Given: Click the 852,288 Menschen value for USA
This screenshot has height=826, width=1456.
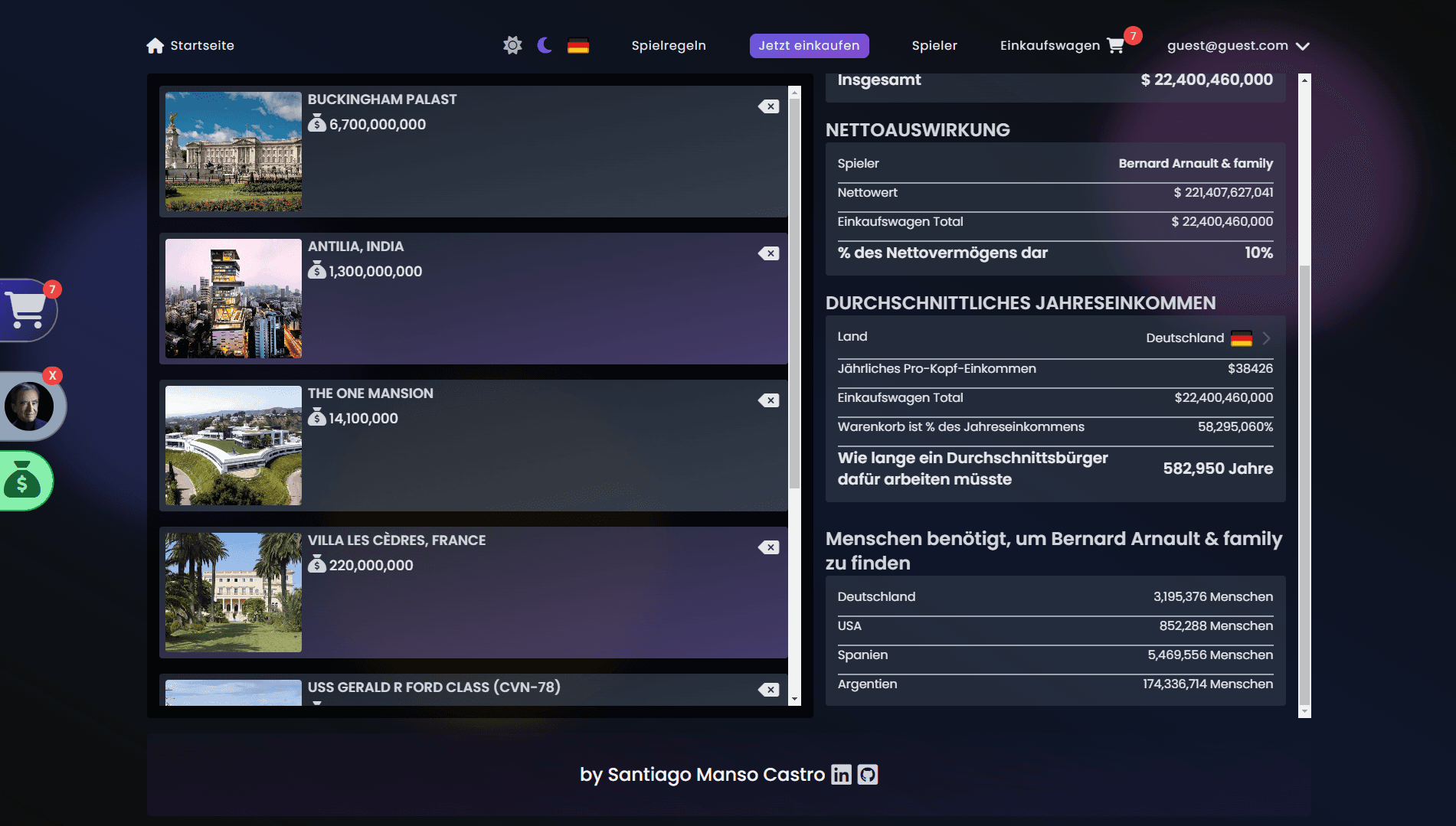Looking at the screenshot, I should coord(1216,625).
